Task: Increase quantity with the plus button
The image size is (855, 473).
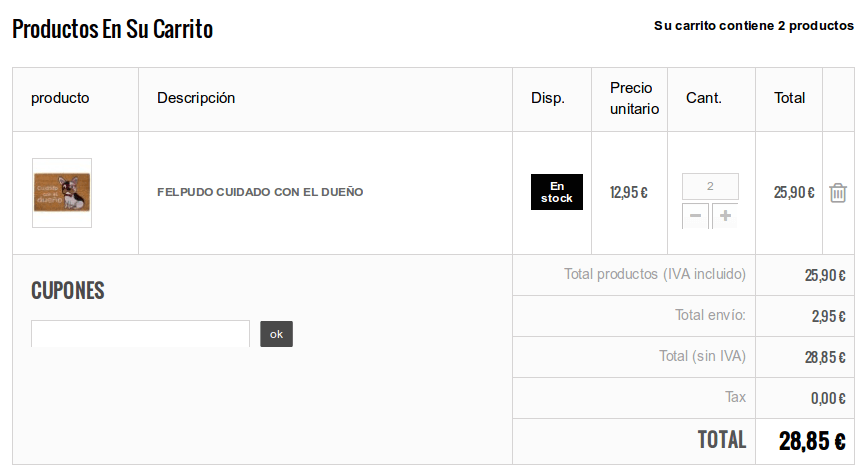Action: pos(725,216)
